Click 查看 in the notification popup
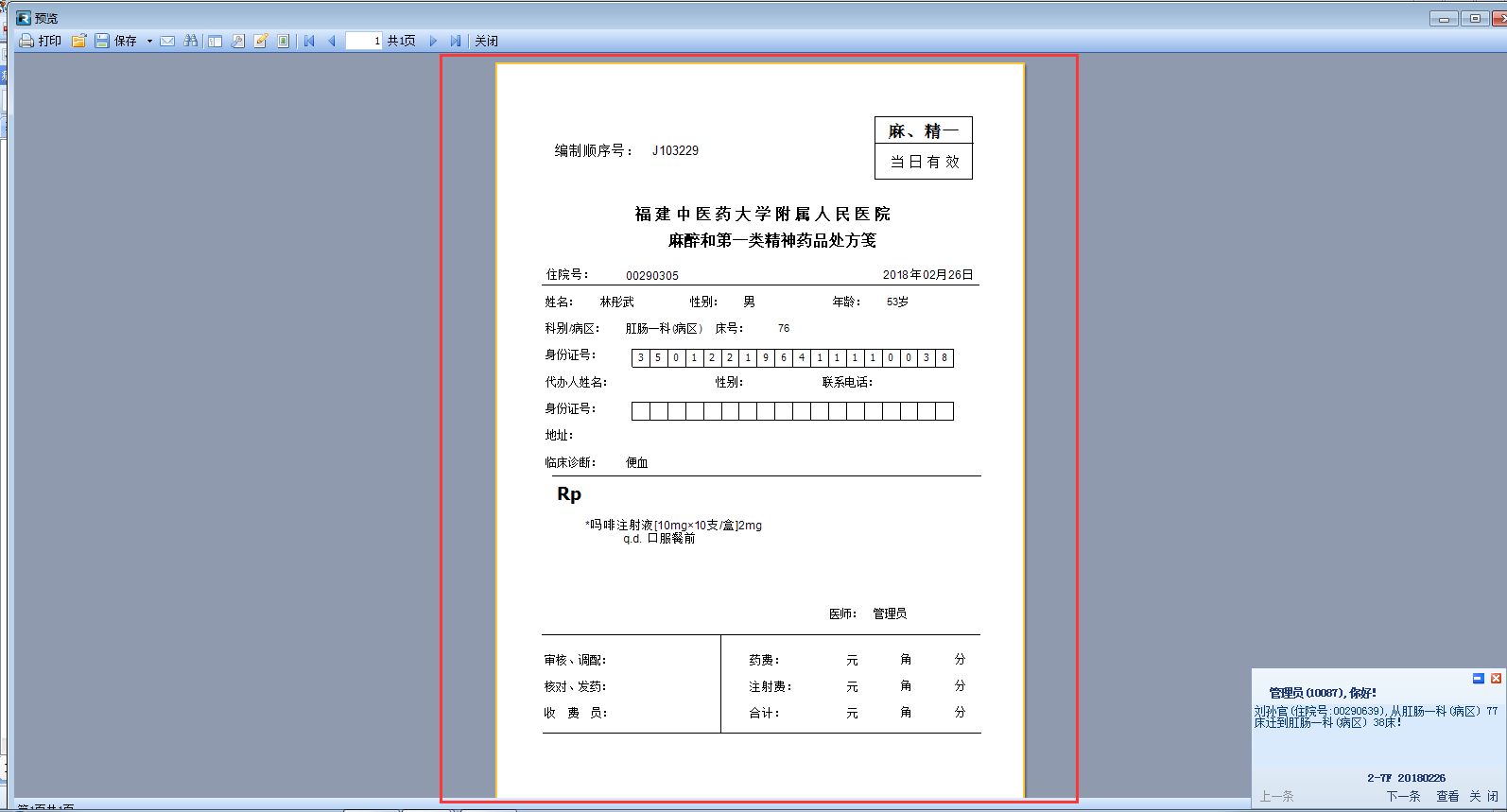This screenshot has width=1507, height=812. (1447, 796)
